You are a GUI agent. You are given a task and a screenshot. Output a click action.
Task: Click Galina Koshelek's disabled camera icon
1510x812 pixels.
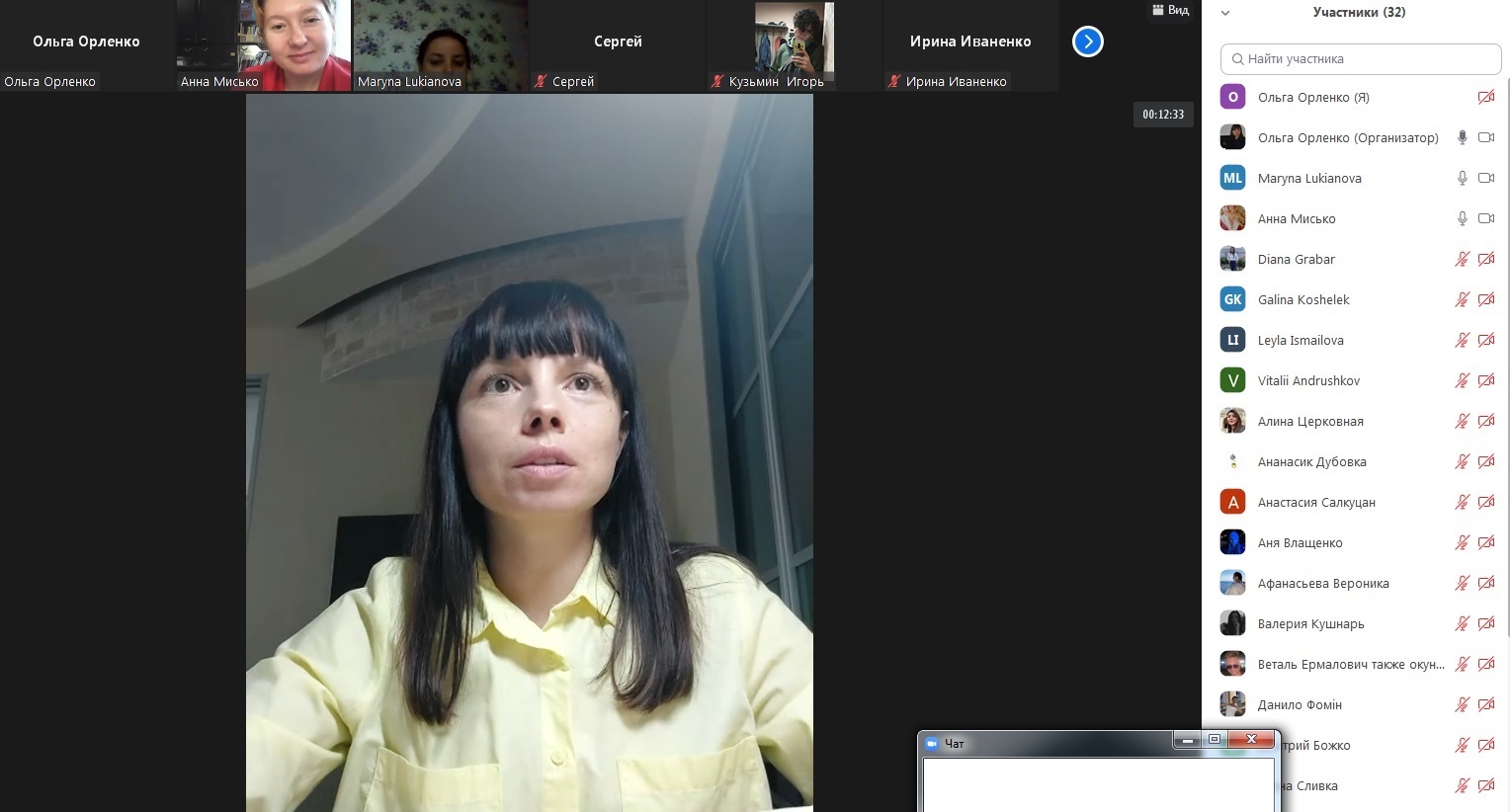tap(1485, 299)
